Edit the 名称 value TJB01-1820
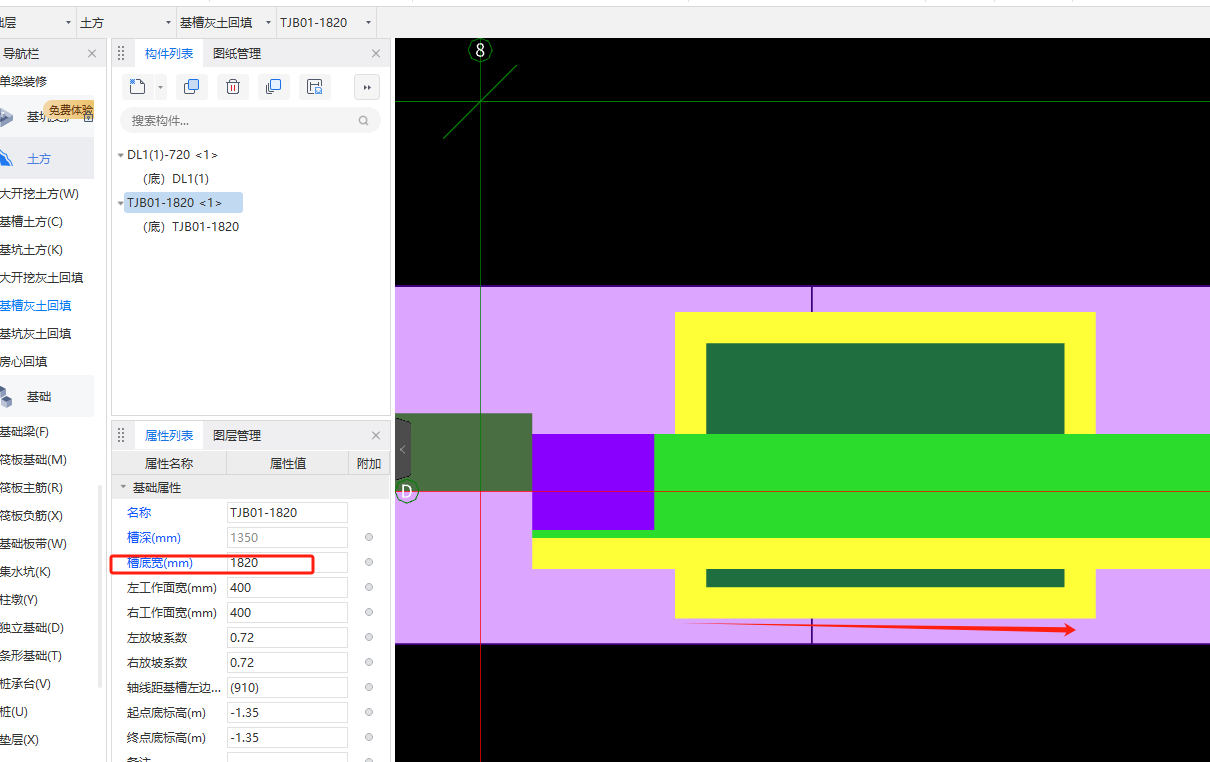Screen dimensions: 1210x762 pyautogui.click(x=287, y=512)
